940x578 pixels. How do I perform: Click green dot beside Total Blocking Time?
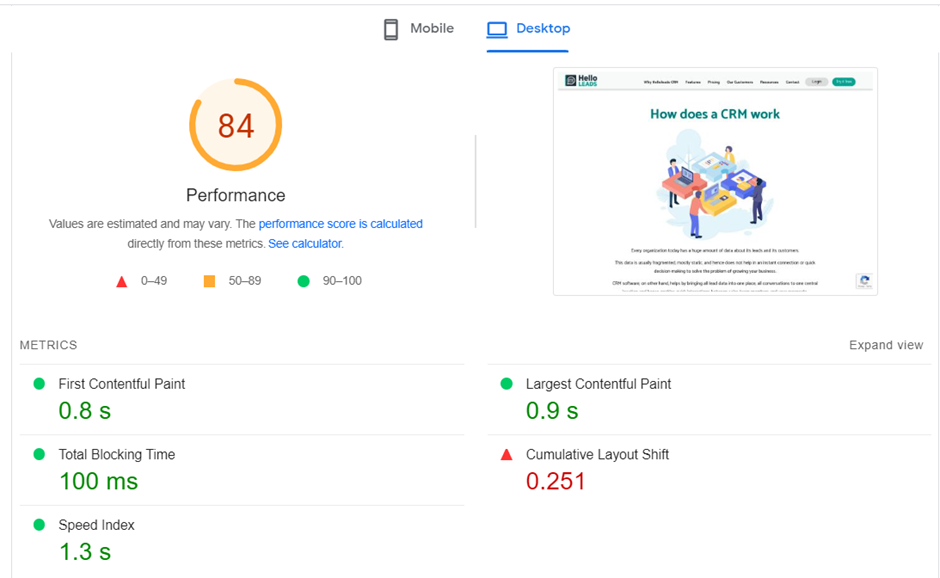pos(39,454)
